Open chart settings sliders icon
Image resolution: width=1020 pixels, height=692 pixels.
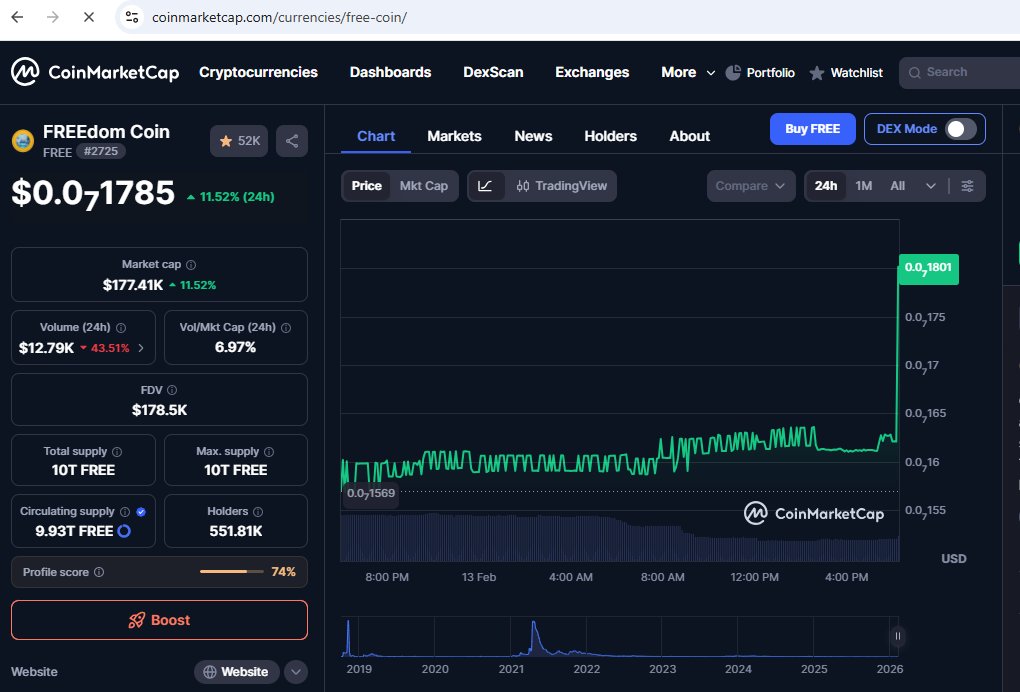[967, 186]
